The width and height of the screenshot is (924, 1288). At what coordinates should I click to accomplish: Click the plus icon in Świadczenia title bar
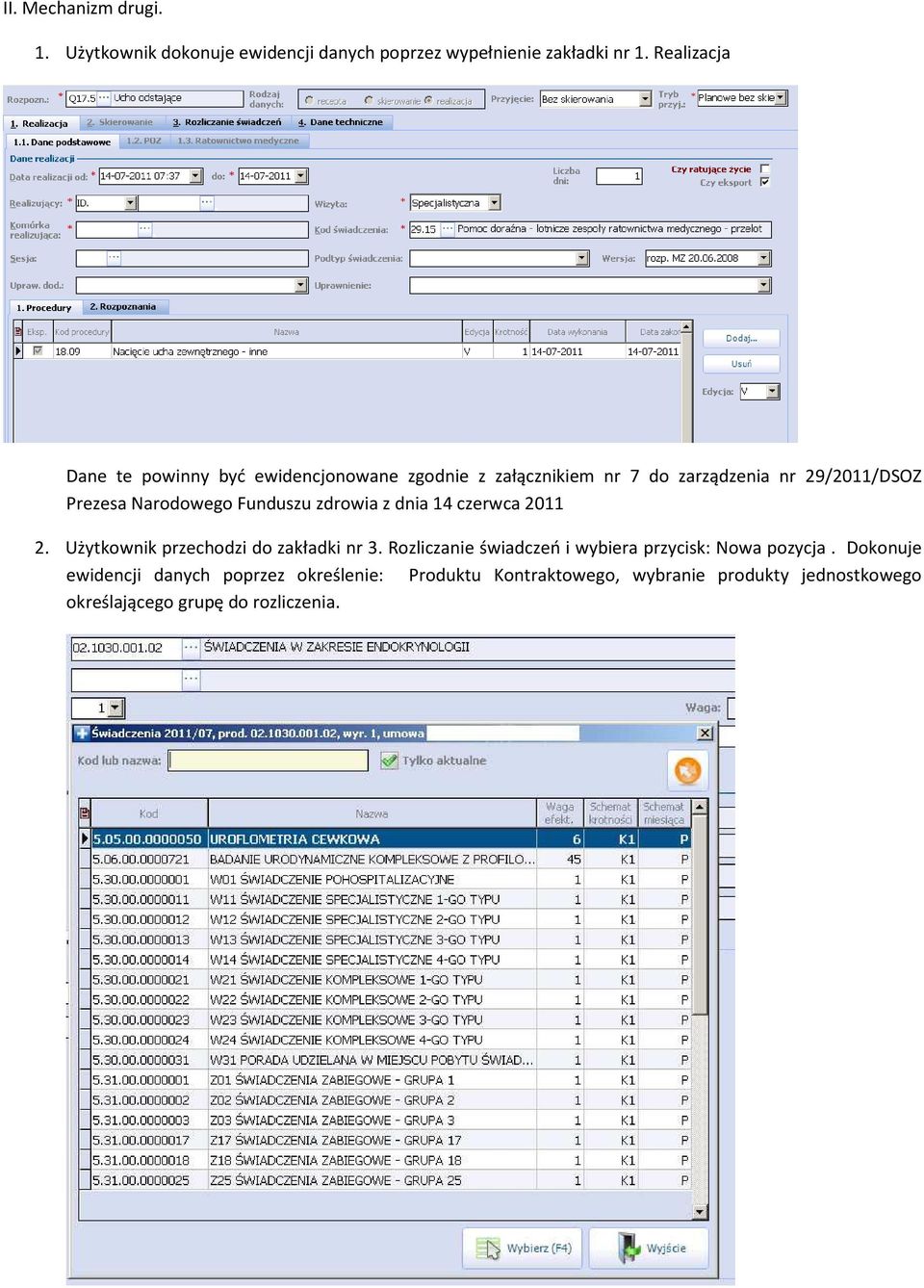[82, 734]
